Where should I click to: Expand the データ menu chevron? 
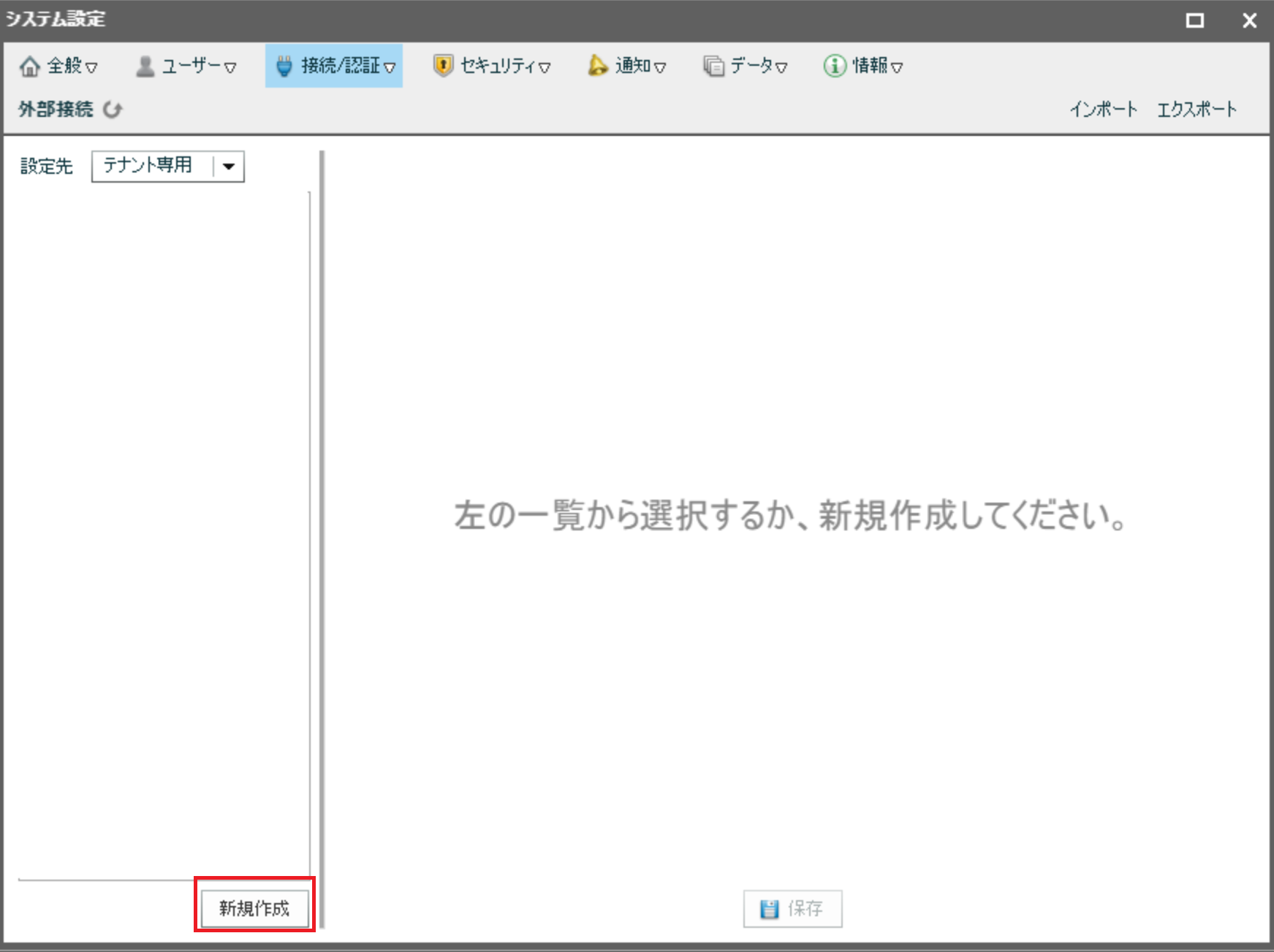coord(782,66)
